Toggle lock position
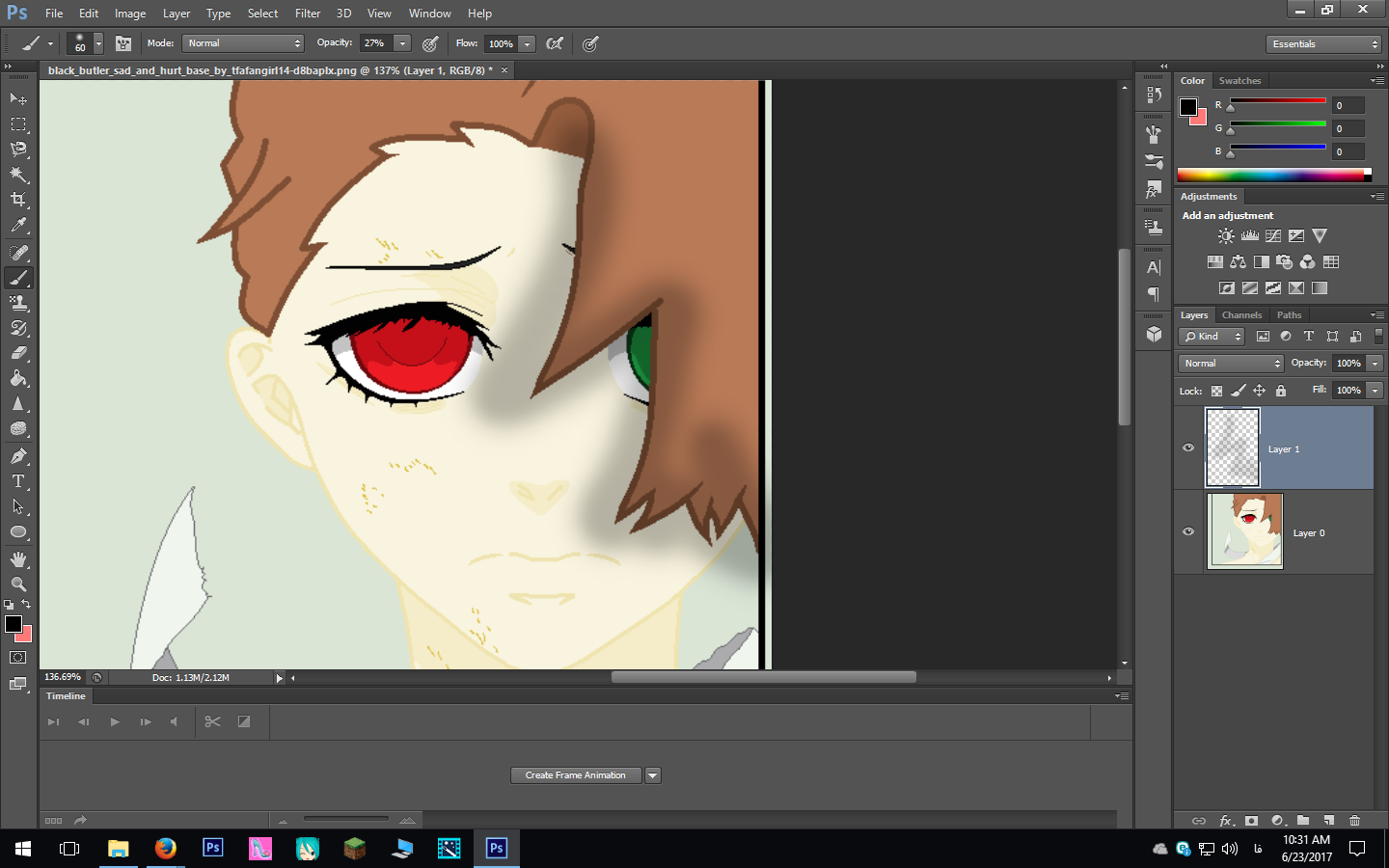The width and height of the screenshot is (1389, 868). pos(1259,391)
